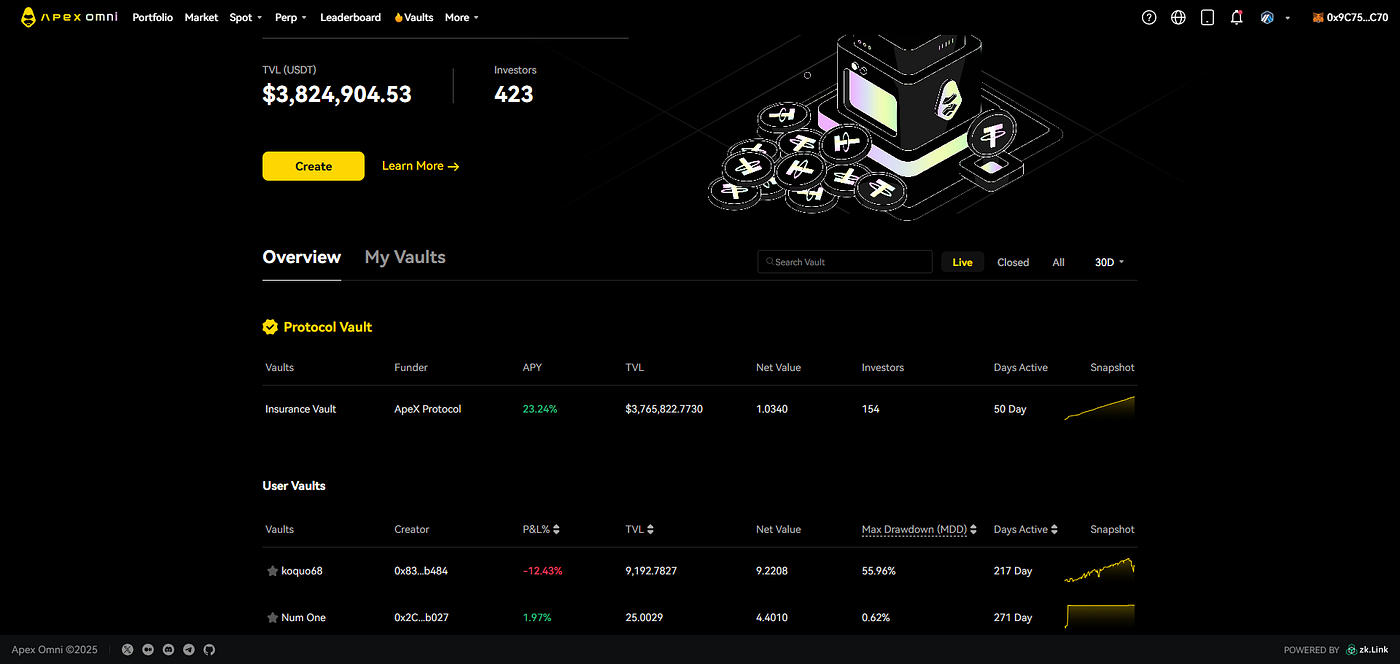Expand the More menu dropdown
The width and height of the screenshot is (1400, 664).
462,17
